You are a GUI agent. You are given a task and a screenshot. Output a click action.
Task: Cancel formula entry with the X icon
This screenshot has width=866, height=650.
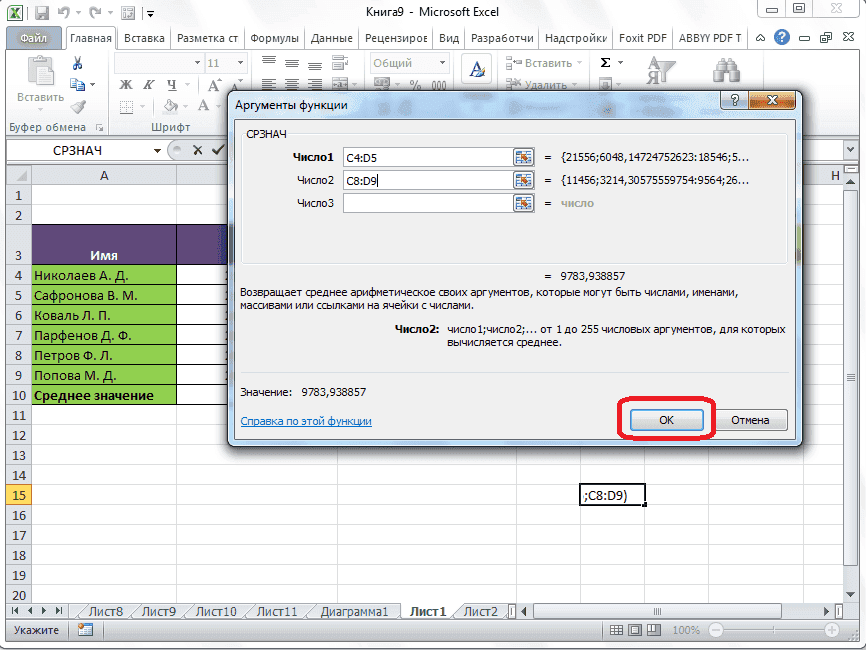pos(198,150)
